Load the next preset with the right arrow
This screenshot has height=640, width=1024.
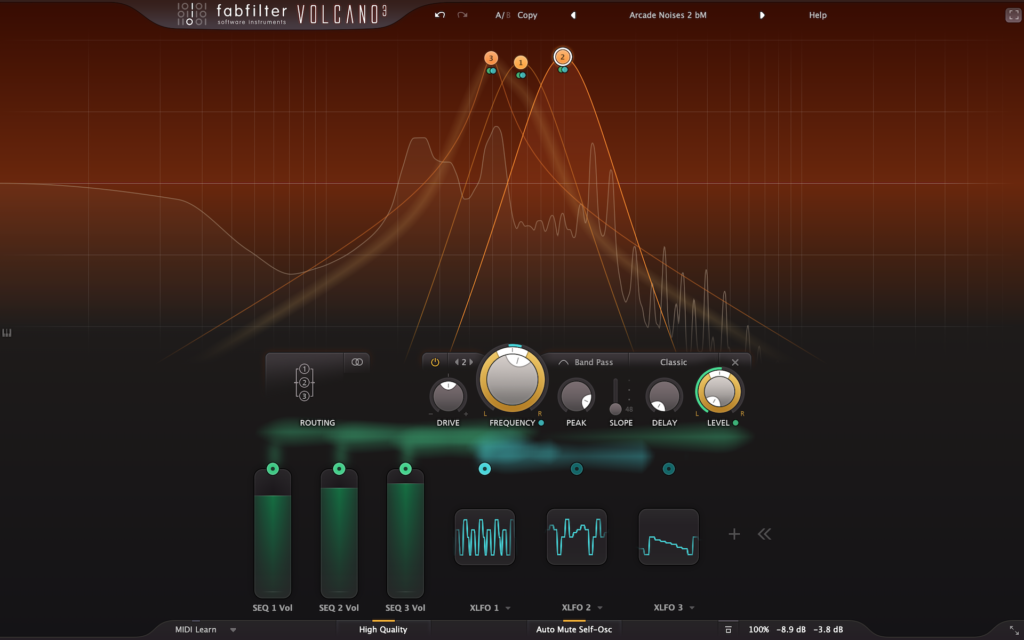click(762, 15)
